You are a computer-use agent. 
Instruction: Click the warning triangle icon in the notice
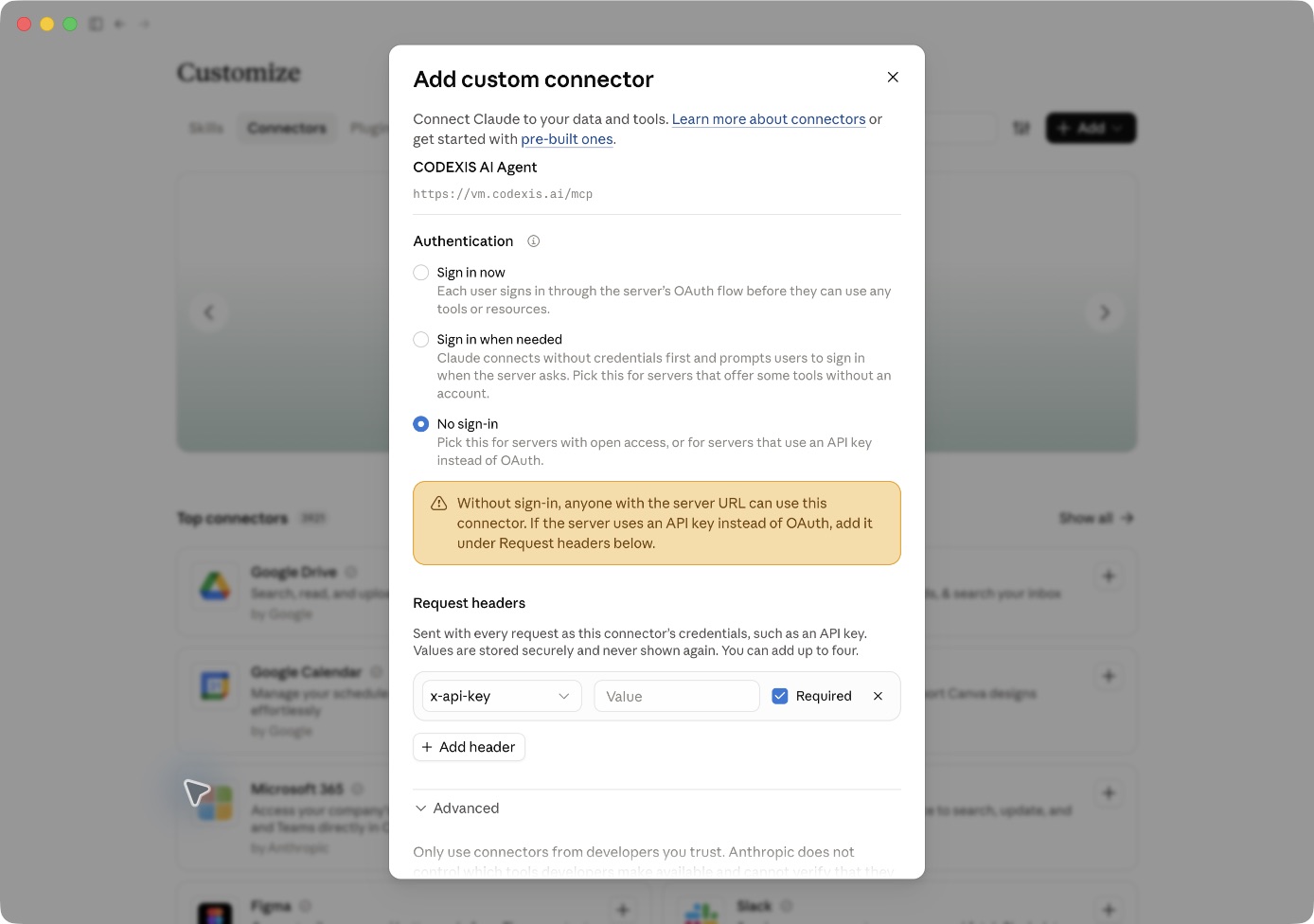pos(439,504)
